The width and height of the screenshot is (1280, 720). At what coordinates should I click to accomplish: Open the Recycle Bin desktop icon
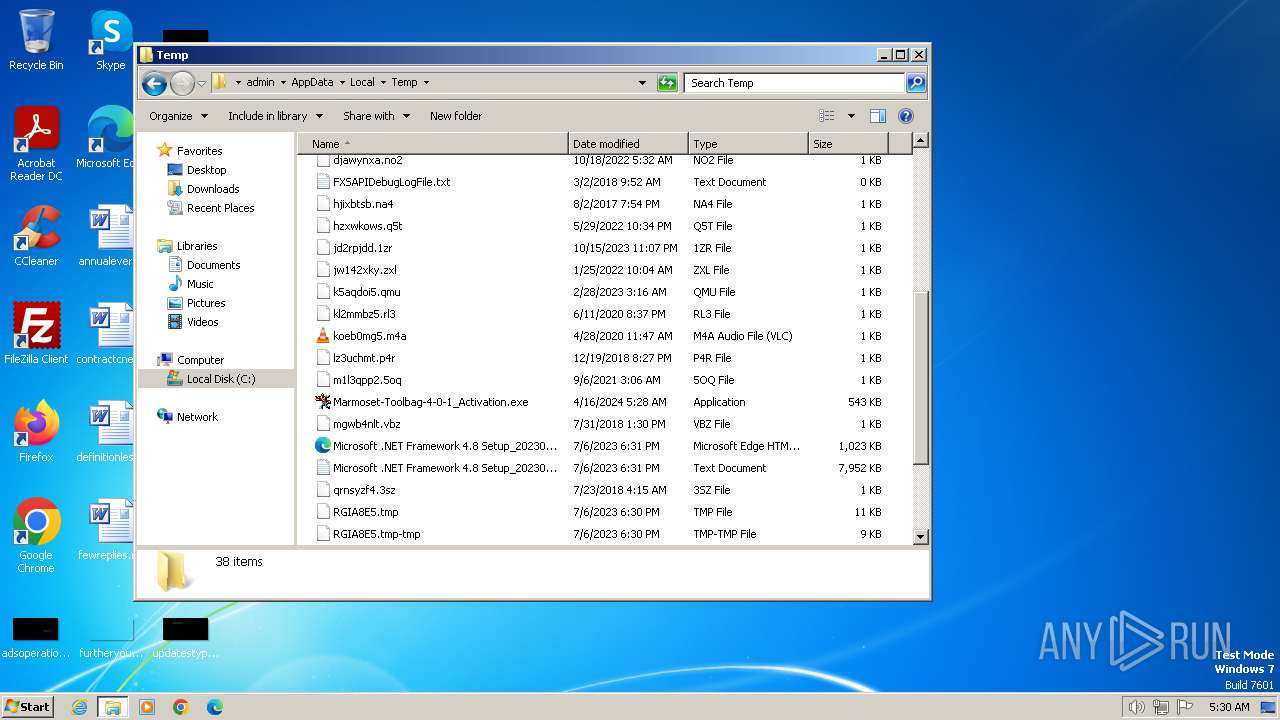coord(36,41)
